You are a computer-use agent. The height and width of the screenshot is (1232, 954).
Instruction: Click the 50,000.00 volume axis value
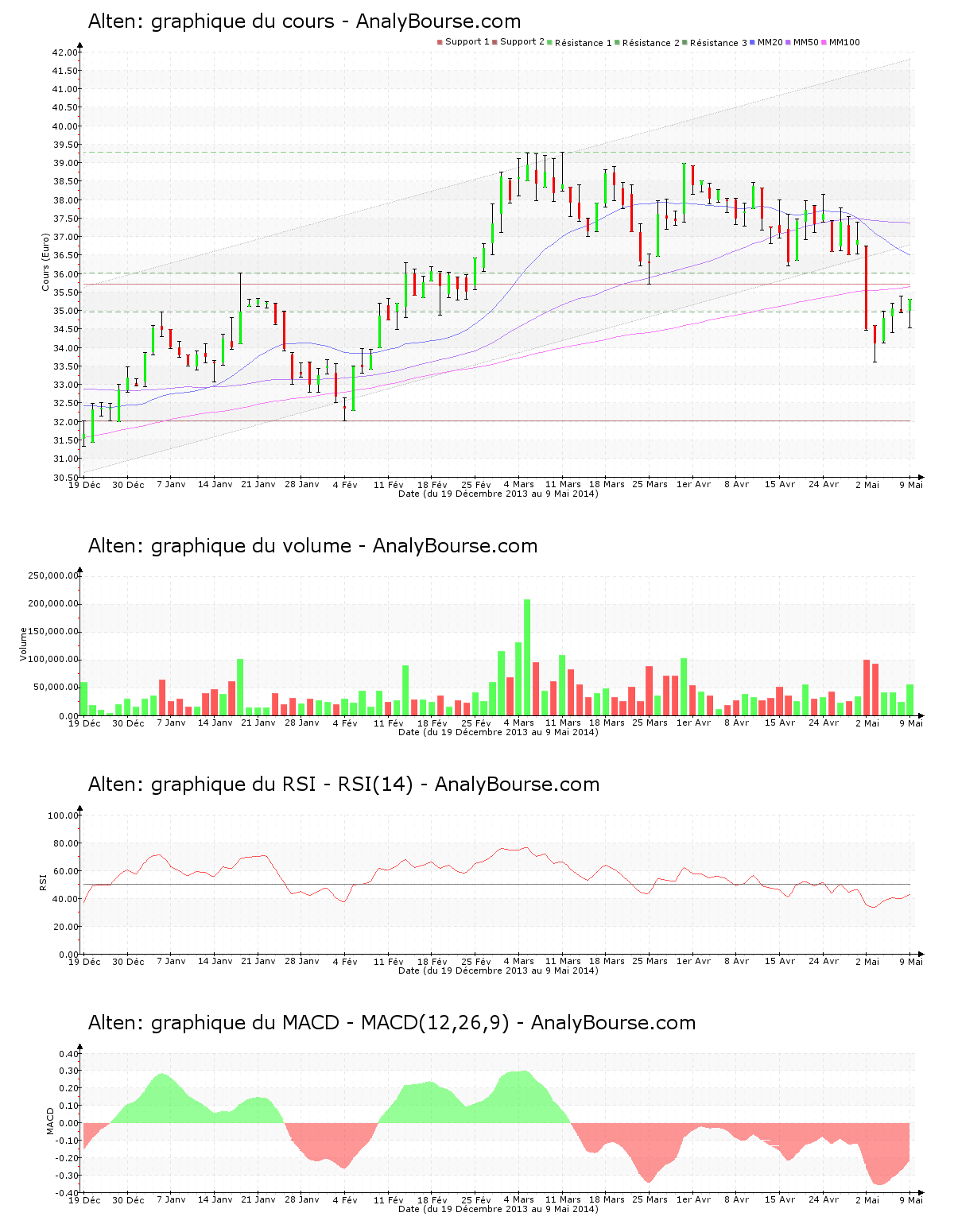pos(56,688)
